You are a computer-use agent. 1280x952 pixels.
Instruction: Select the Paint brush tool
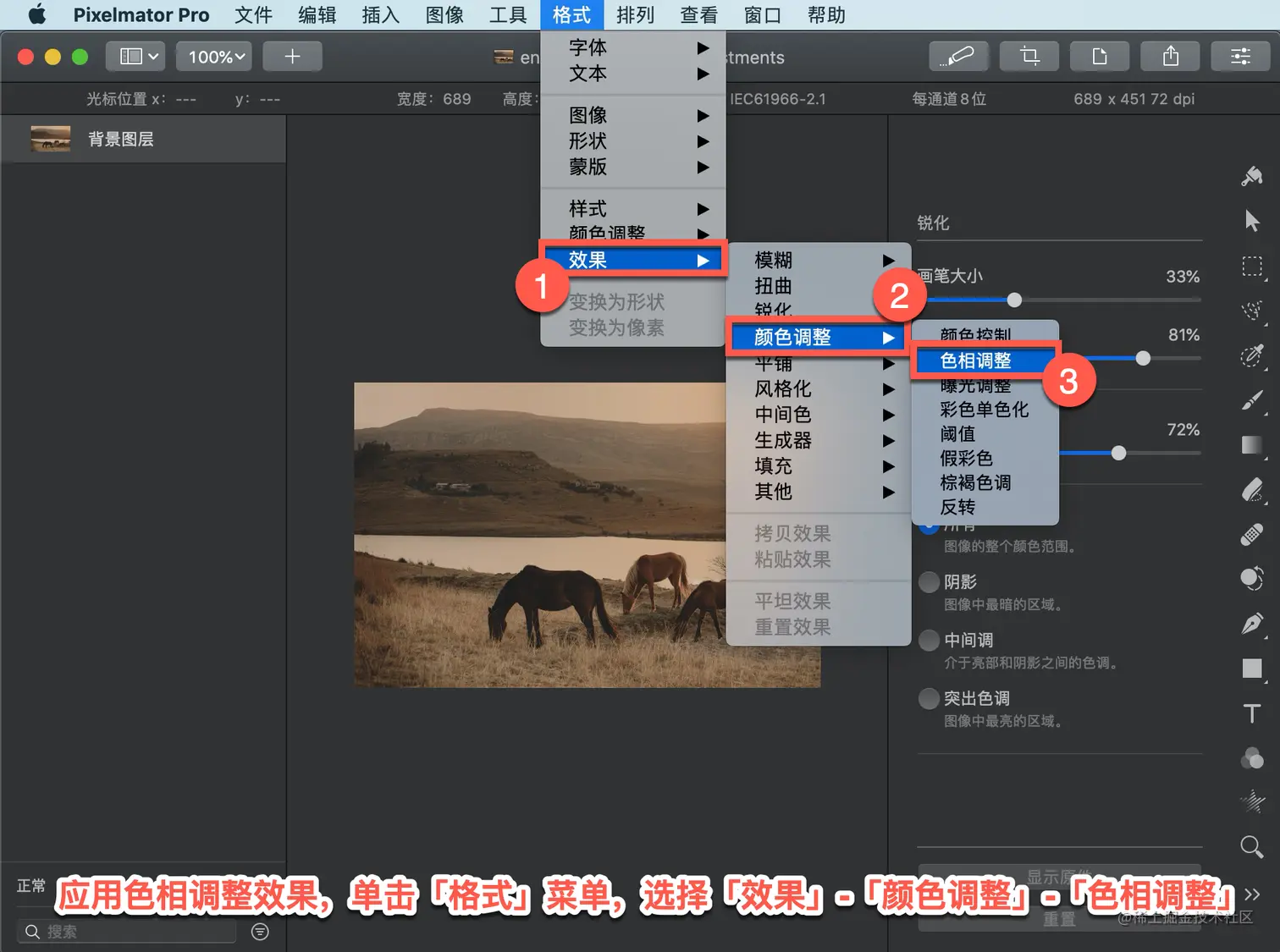pos(1252,400)
